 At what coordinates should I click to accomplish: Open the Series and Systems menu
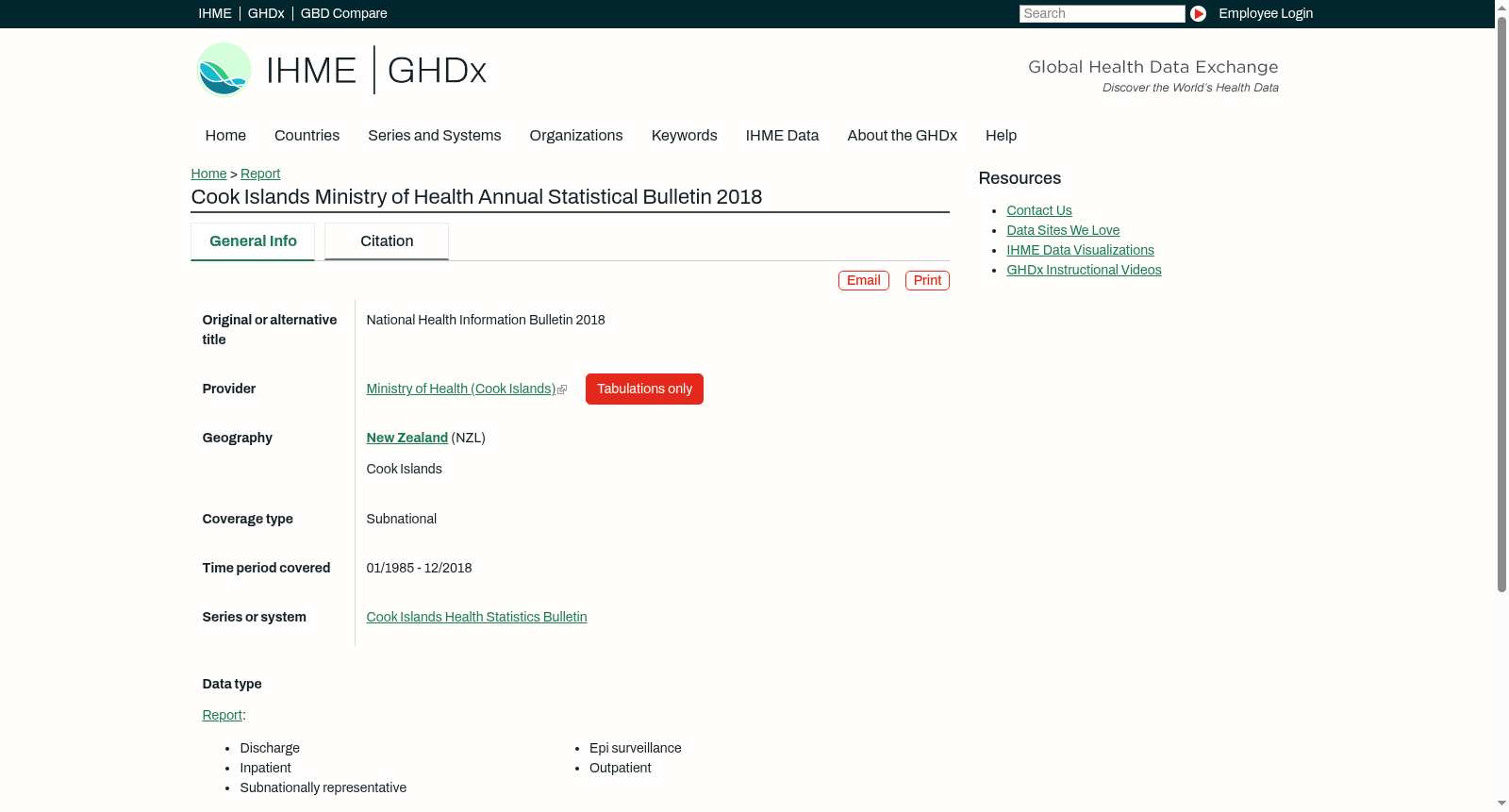pos(435,136)
